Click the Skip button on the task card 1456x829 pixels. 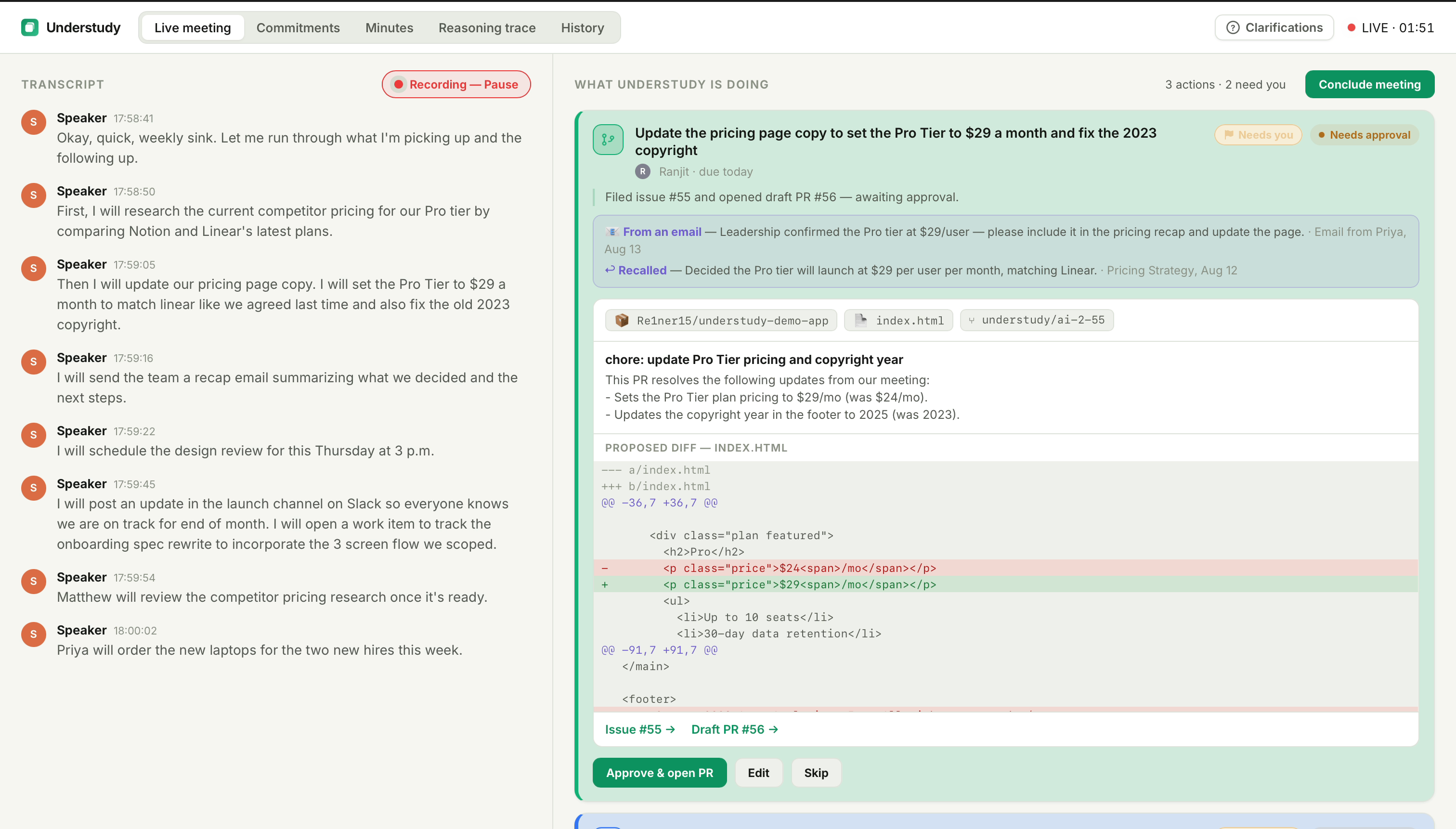tap(816, 773)
